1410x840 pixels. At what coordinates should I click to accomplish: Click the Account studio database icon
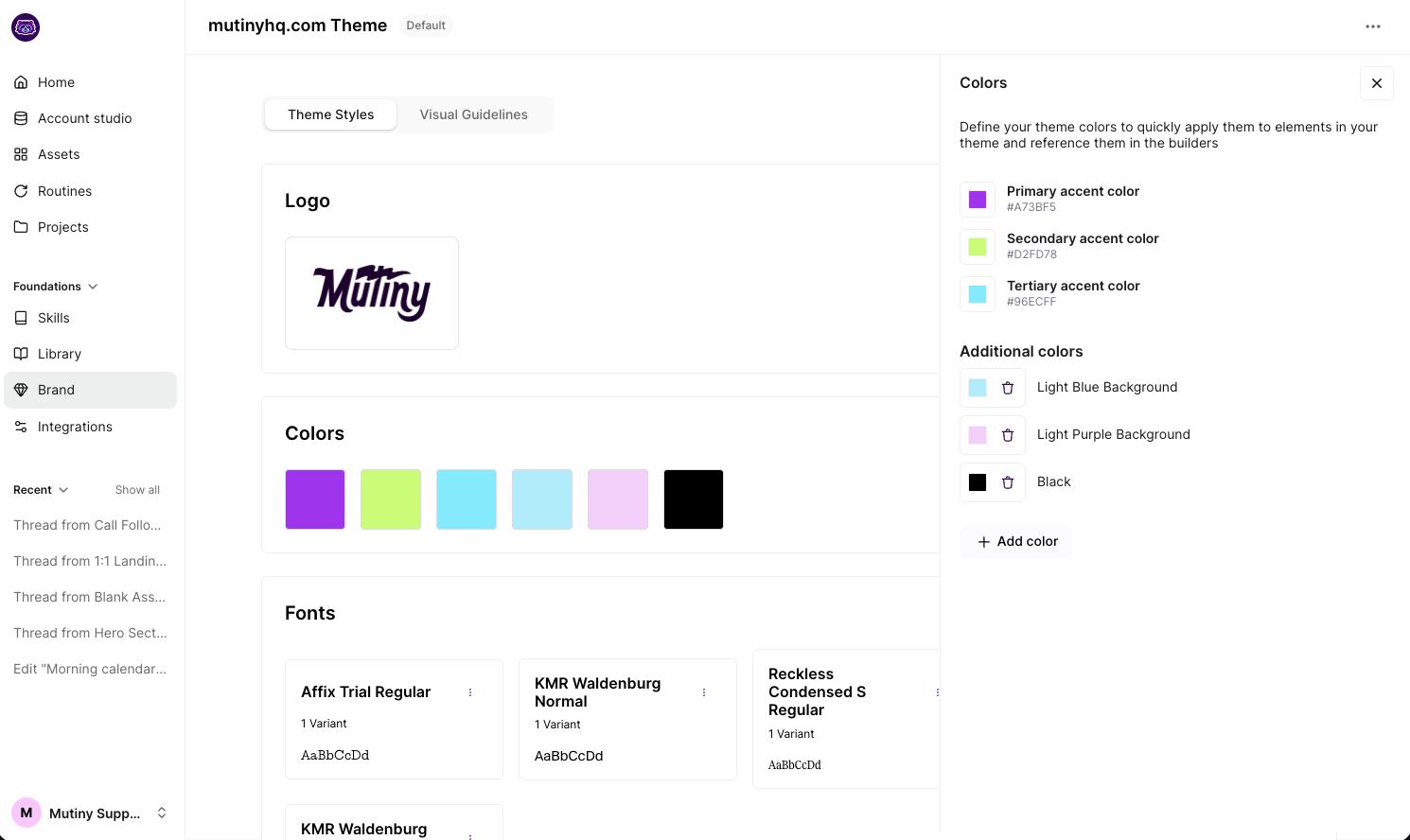pos(21,118)
